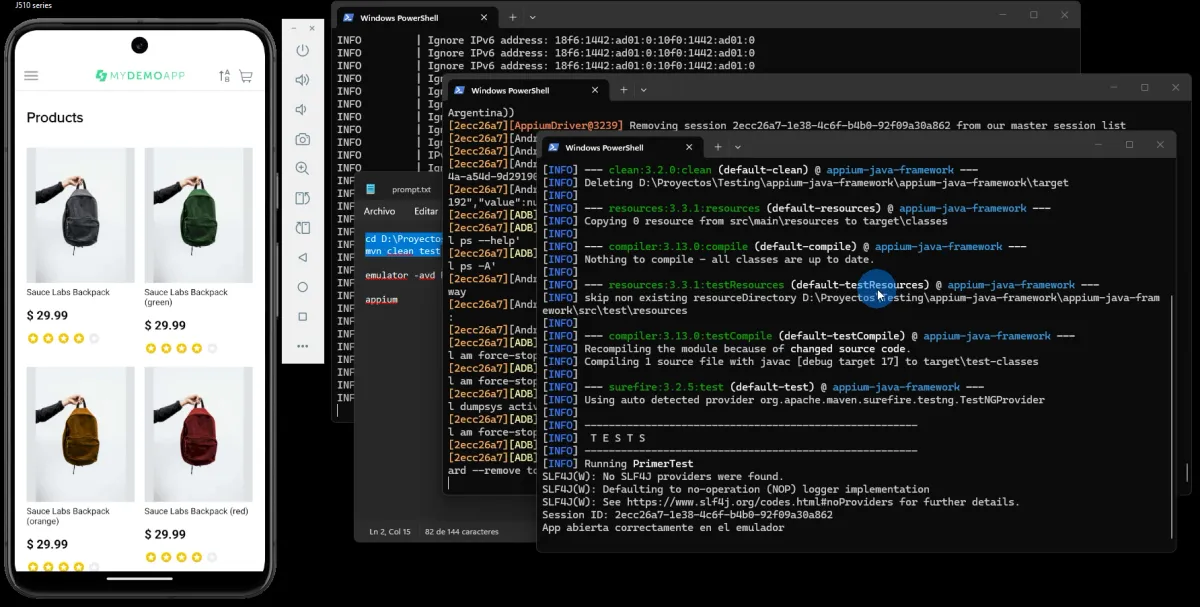Tap the 'Sauce Labs Backpack (green)' product name

186,297
